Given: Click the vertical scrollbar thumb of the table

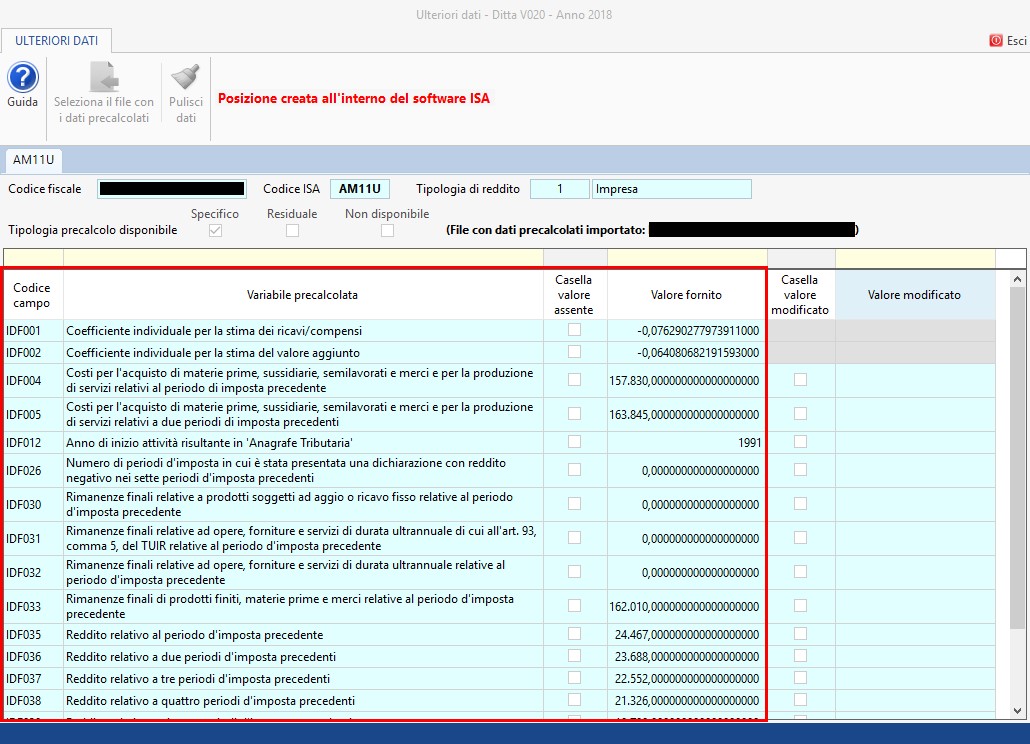Looking at the screenshot, I should click(x=1018, y=458).
